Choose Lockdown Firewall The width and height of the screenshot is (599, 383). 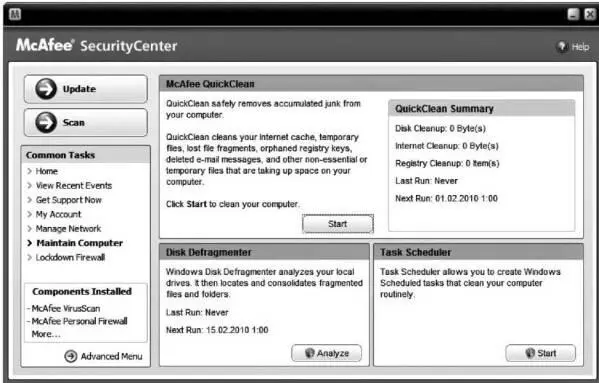pos(70,257)
